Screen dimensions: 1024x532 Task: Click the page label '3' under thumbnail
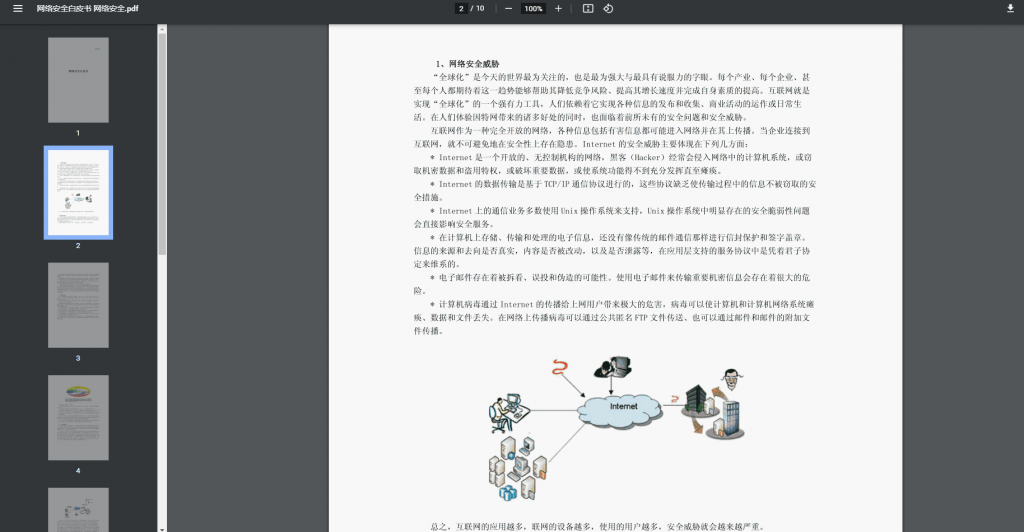point(78,358)
